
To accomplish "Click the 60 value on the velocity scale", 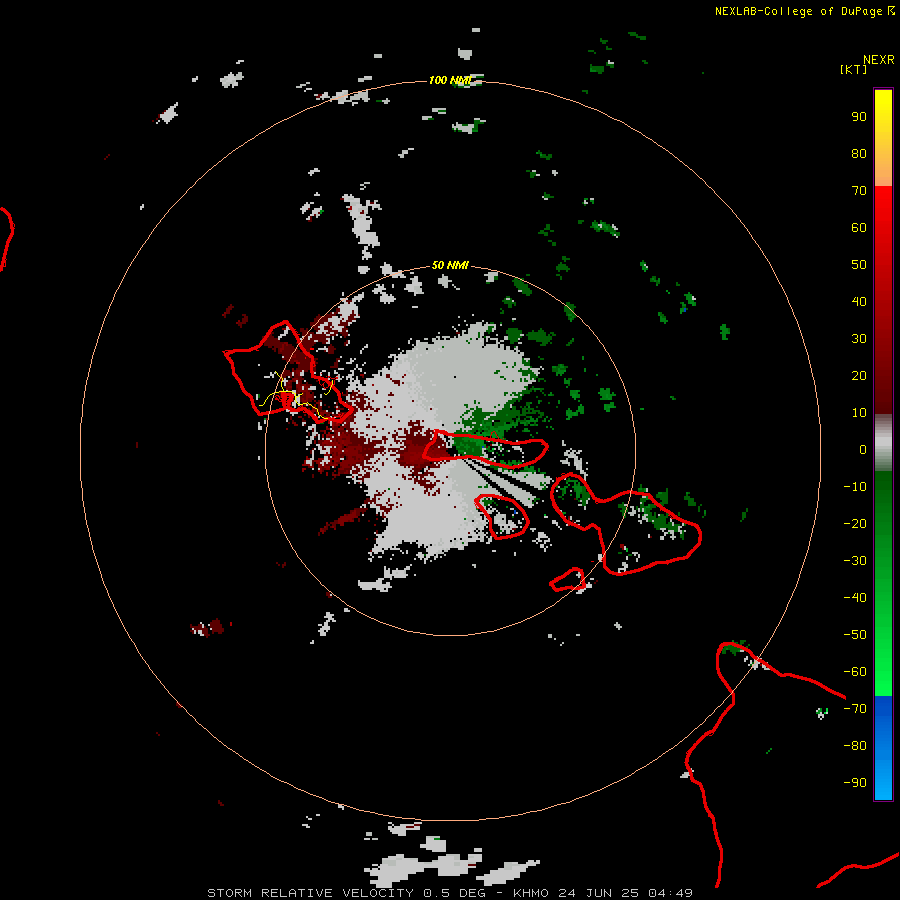I will (x=859, y=228).
